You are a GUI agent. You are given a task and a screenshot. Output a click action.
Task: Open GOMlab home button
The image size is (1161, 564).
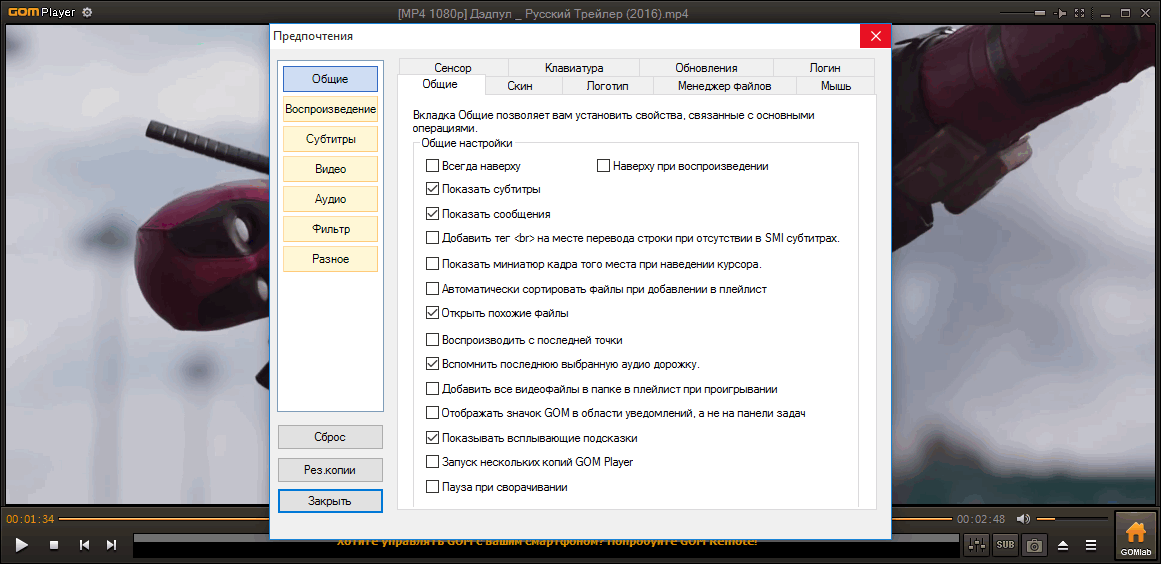click(1136, 536)
